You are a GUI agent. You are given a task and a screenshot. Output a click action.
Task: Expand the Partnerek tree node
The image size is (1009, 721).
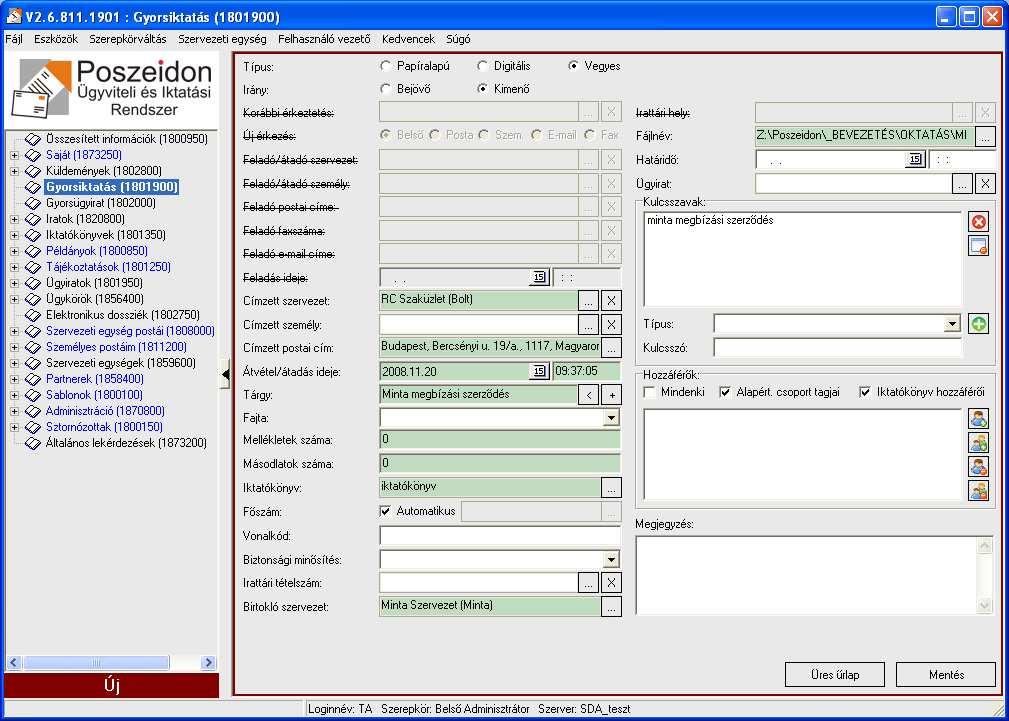click(15, 379)
